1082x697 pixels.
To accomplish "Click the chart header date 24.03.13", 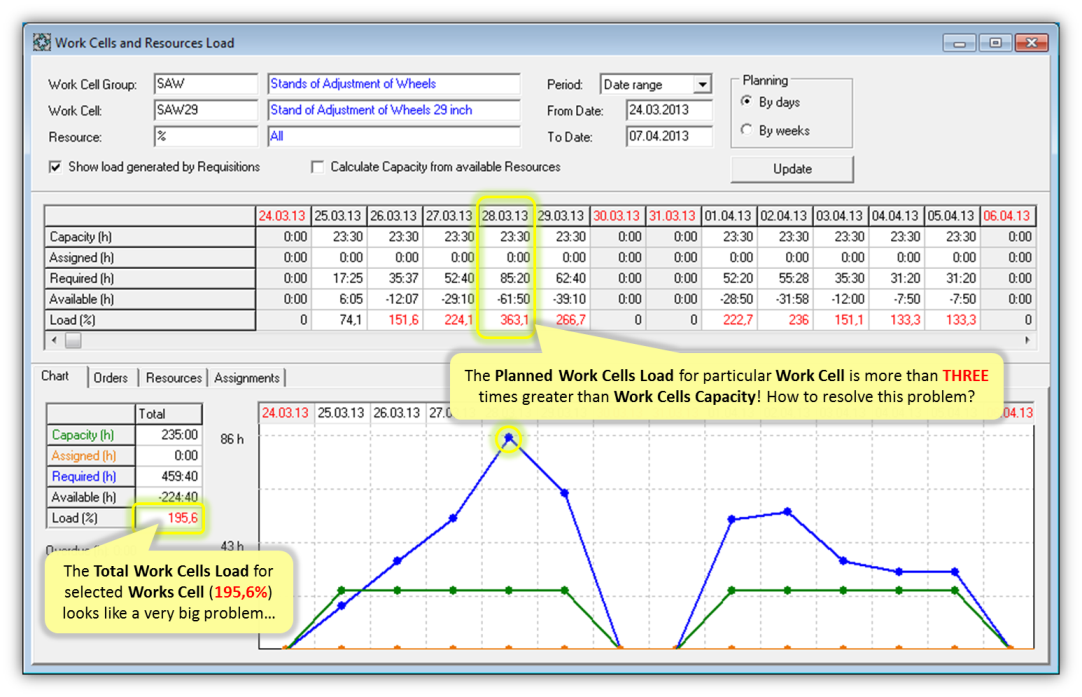I will click(285, 413).
